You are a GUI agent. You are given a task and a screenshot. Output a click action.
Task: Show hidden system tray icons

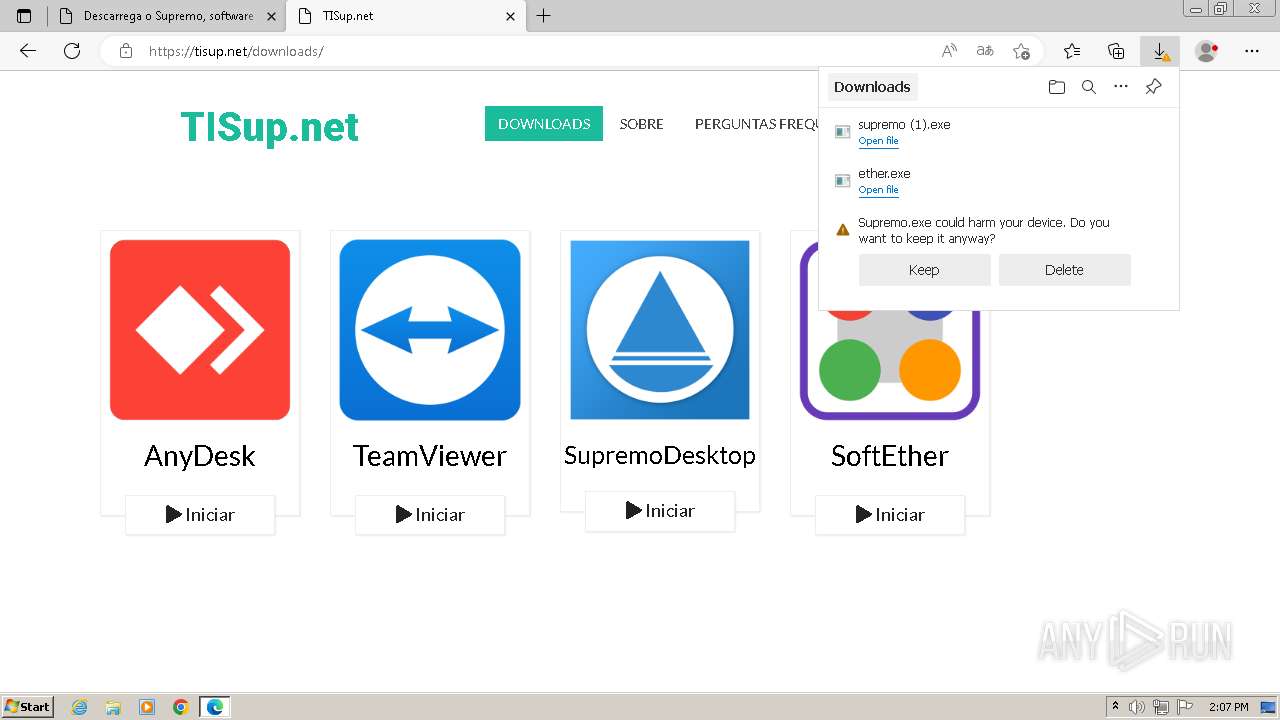tap(1115, 707)
